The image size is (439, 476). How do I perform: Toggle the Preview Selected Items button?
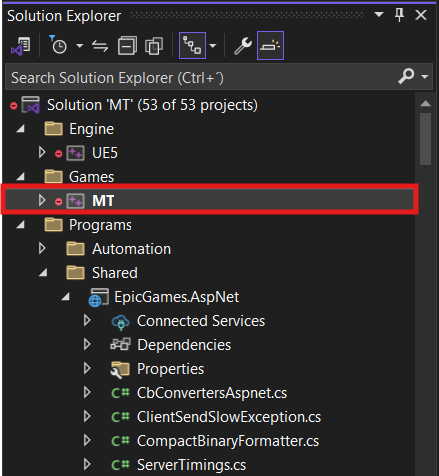270,46
